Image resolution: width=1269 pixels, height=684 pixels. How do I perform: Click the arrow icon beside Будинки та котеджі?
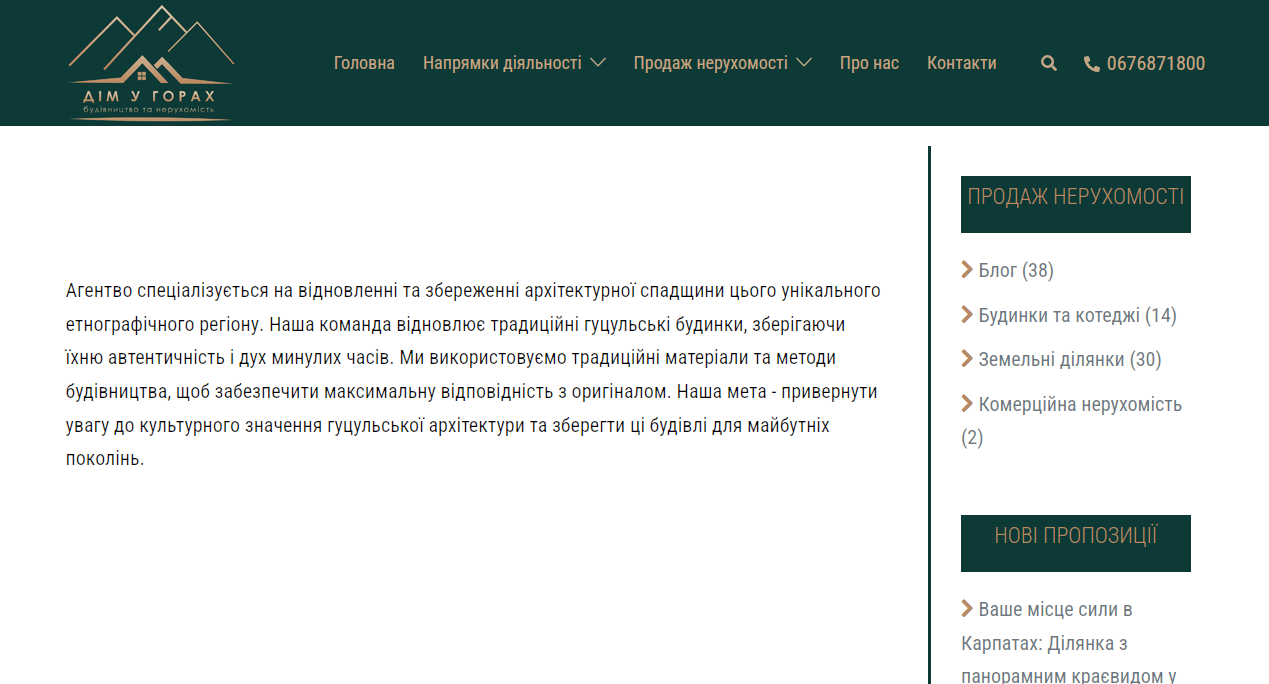tap(967, 314)
